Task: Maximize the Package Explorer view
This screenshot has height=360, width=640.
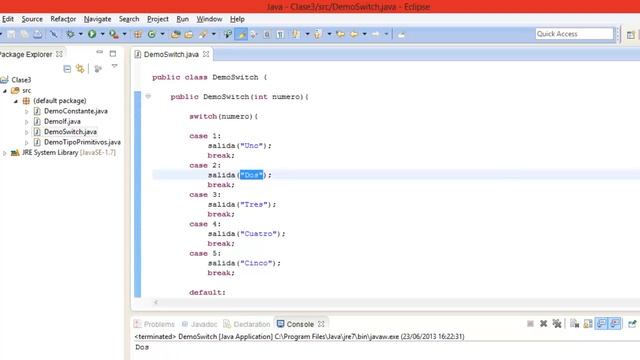Action: (113, 53)
